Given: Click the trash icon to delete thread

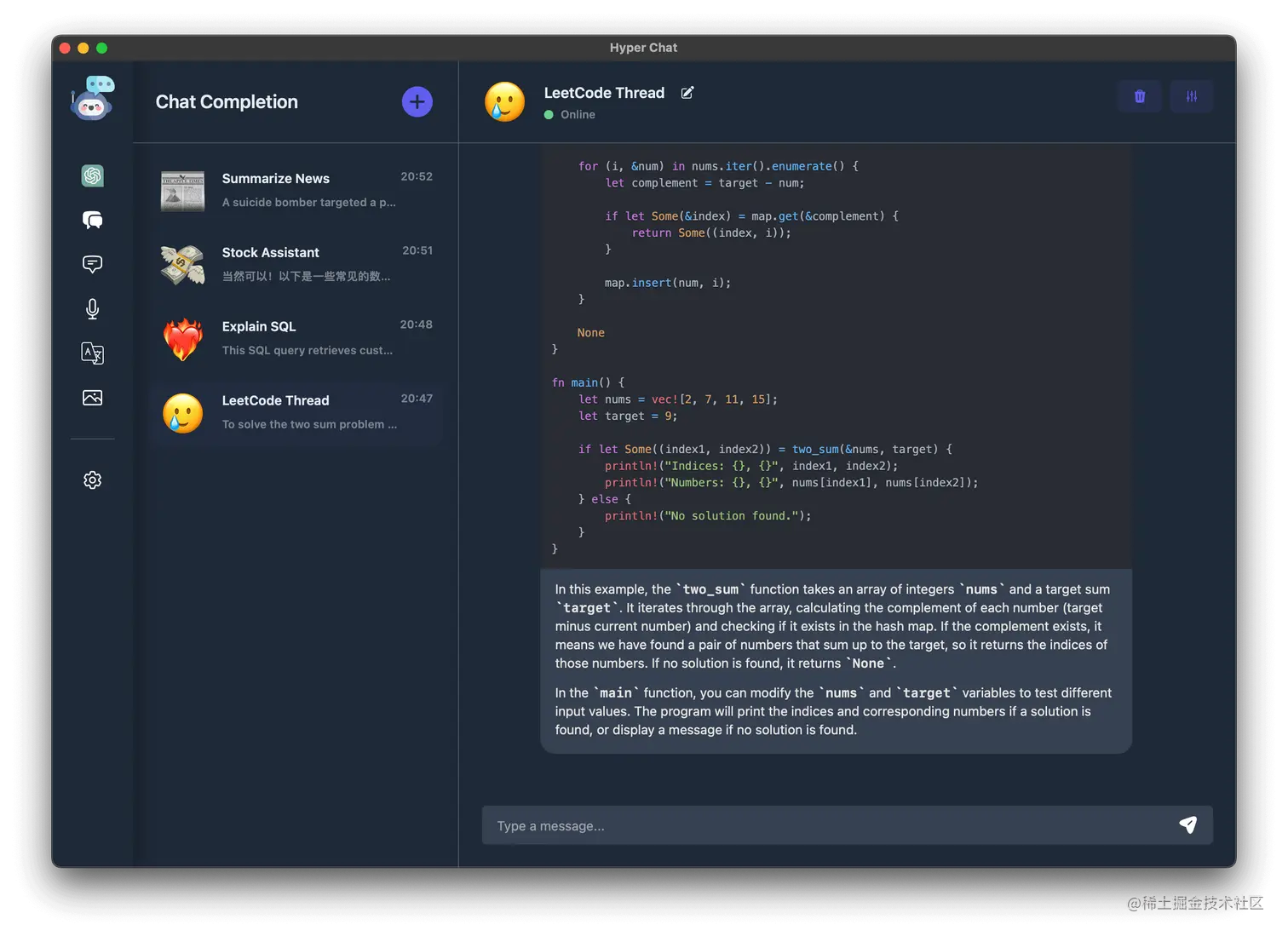Looking at the screenshot, I should click(1139, 96).
